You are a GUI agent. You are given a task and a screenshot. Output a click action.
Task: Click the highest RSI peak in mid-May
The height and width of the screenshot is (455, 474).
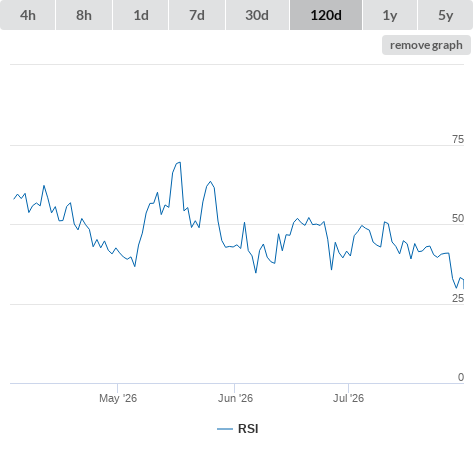(x=180, y=162)
